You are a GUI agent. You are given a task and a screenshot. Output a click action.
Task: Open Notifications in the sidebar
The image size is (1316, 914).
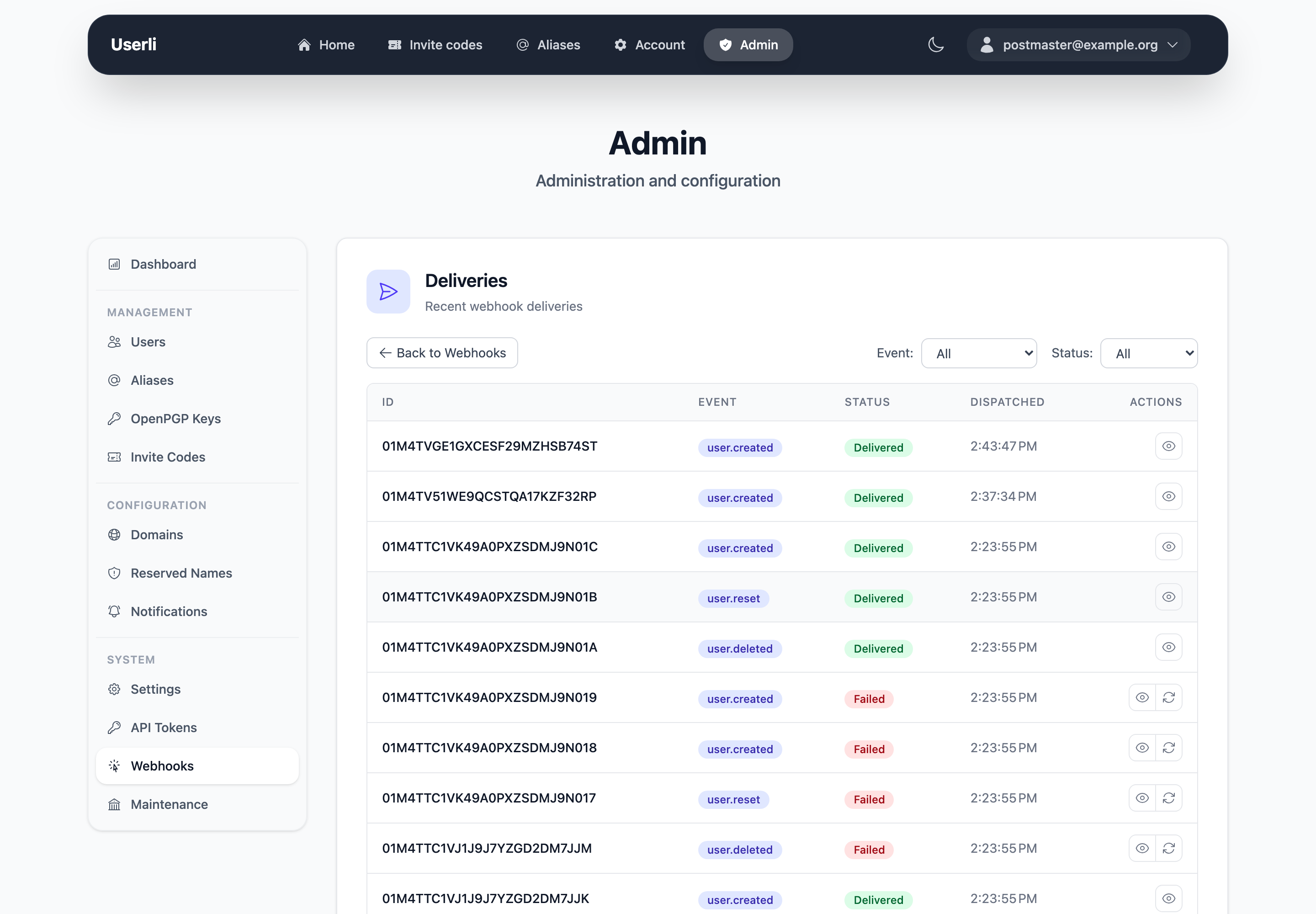(197, 611)
